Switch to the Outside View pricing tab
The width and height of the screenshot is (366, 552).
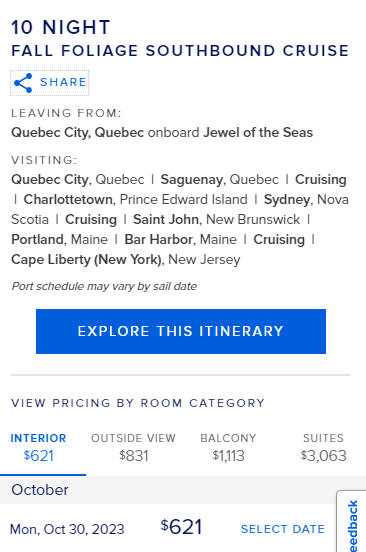(x=133, y=448)
